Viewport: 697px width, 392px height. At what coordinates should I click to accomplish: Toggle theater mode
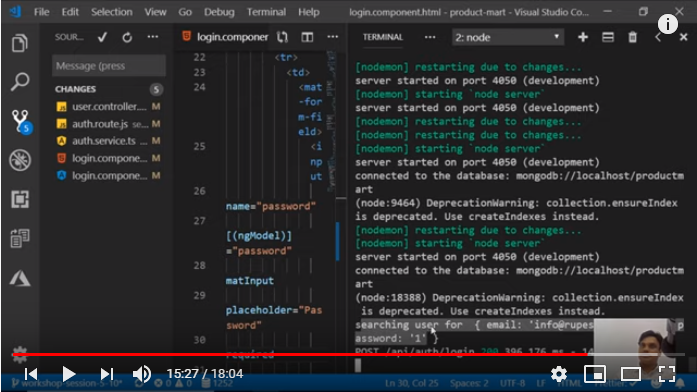click(631, 374)
